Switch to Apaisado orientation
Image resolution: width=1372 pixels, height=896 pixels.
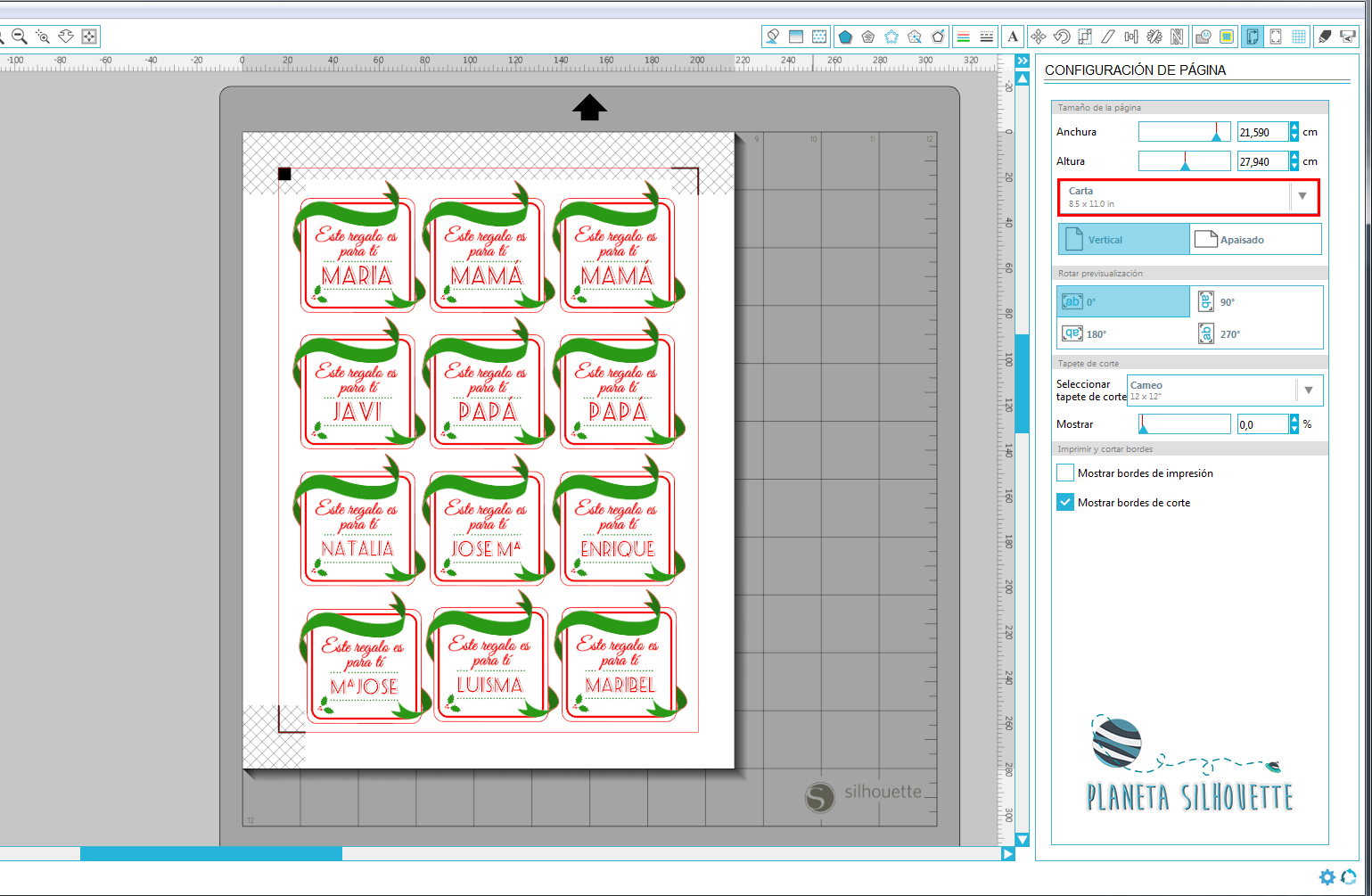point(1255,240)
